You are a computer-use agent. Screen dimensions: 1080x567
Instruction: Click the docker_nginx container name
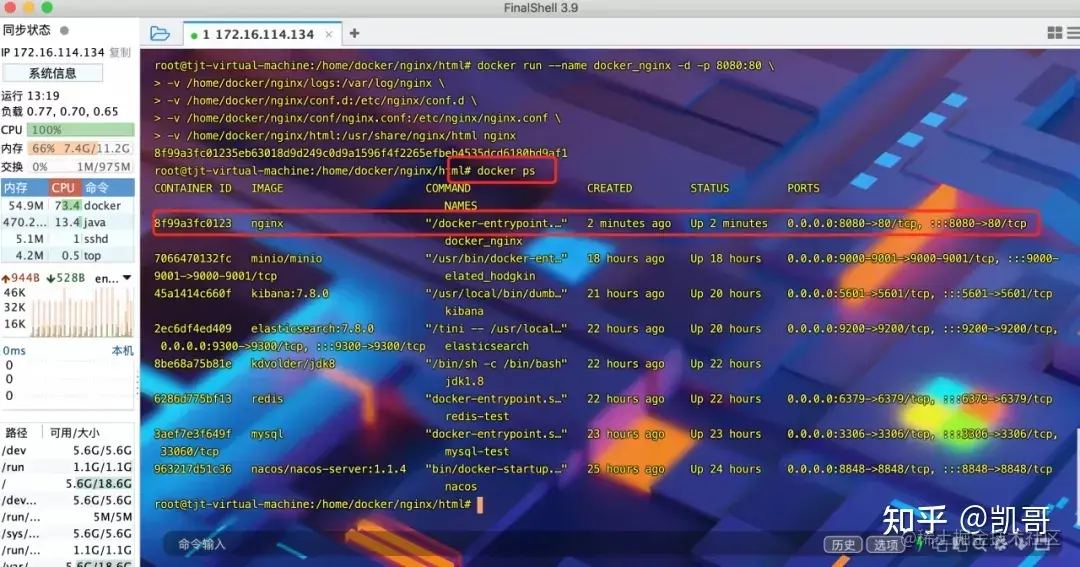(x=484, y=241)
